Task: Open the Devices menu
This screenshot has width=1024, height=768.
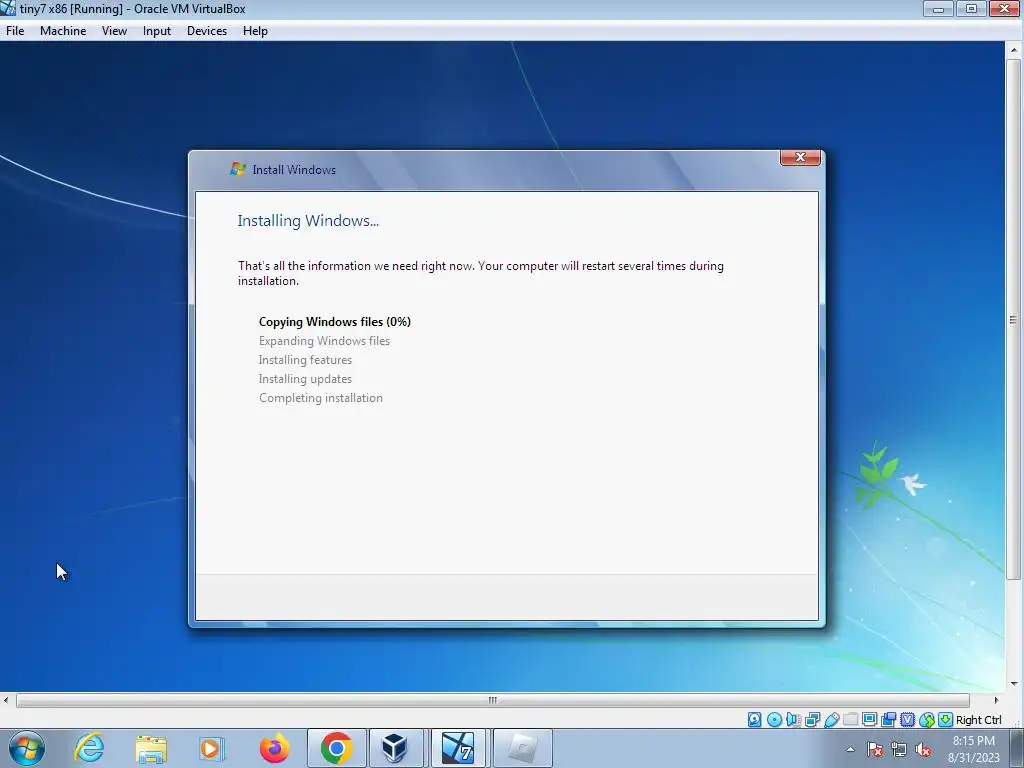Action: 206,31
